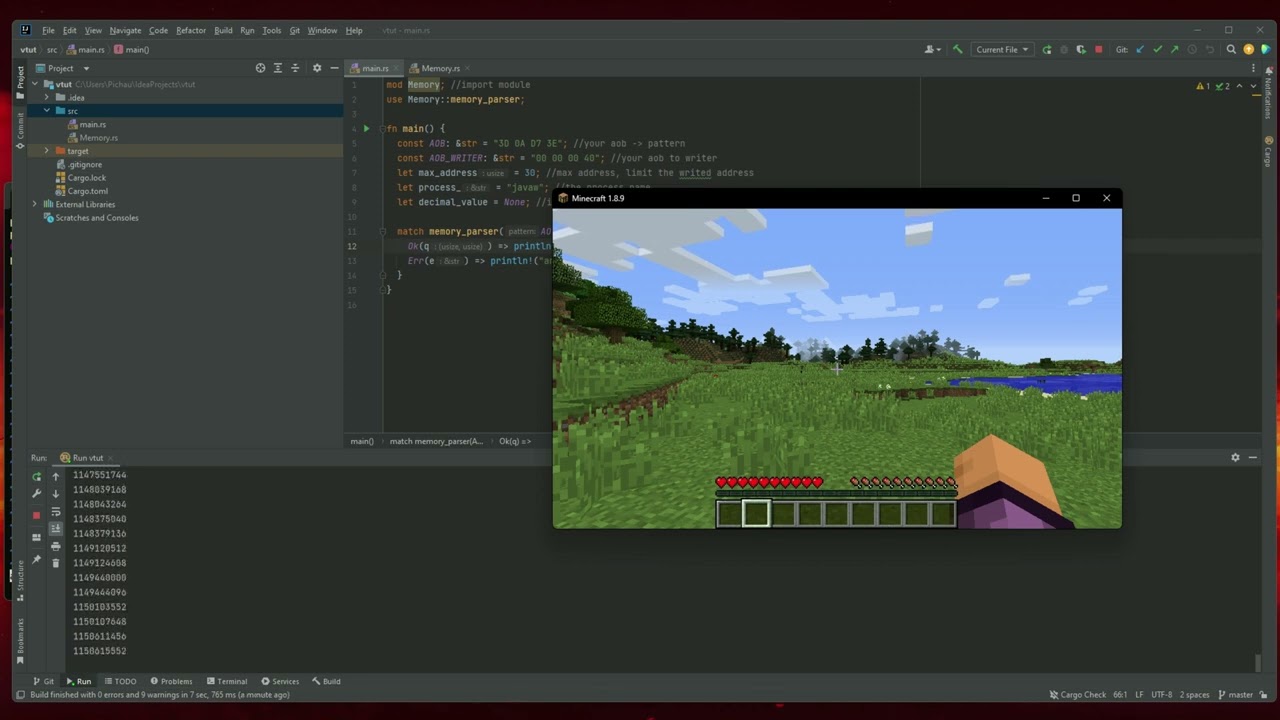The width and height of the screenshot is (1280, 720).
Task: Toggle the Cargo side tool window
Action: tap(1267, 151)
